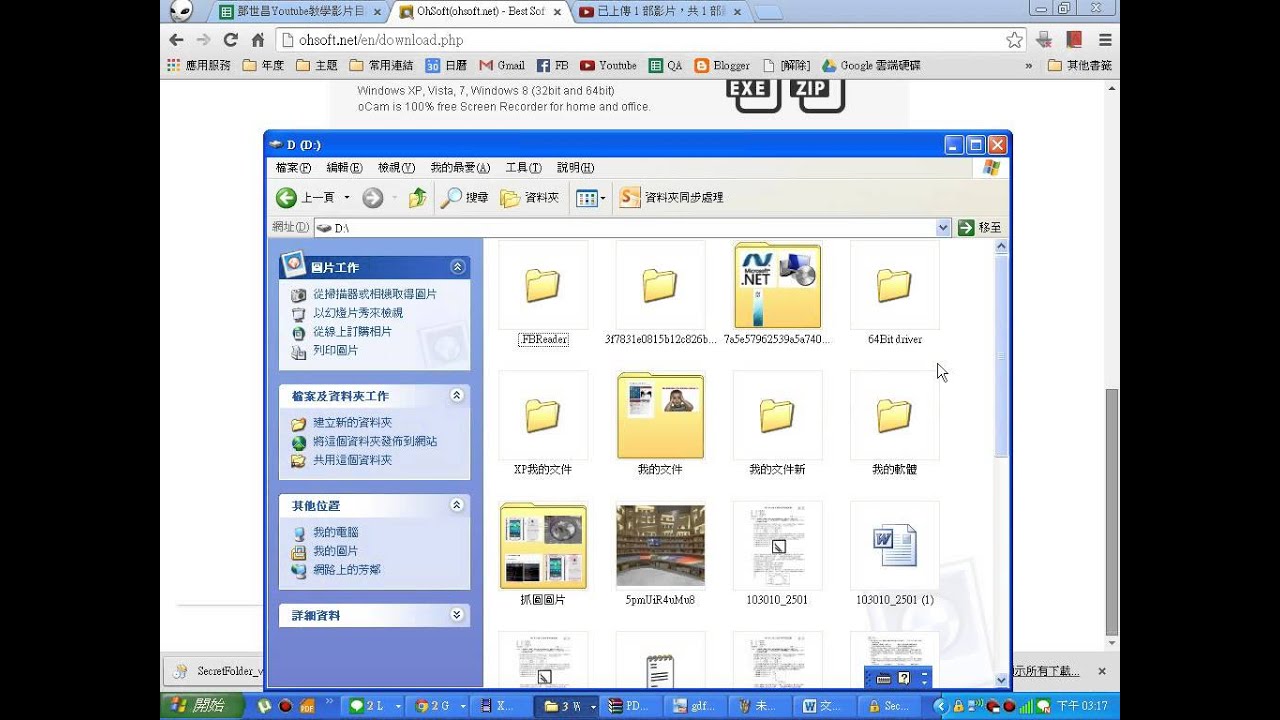Open the Gmail bookmark
Screen dimensions: 1280x720
pyautogui.click(x=501, y=65)
